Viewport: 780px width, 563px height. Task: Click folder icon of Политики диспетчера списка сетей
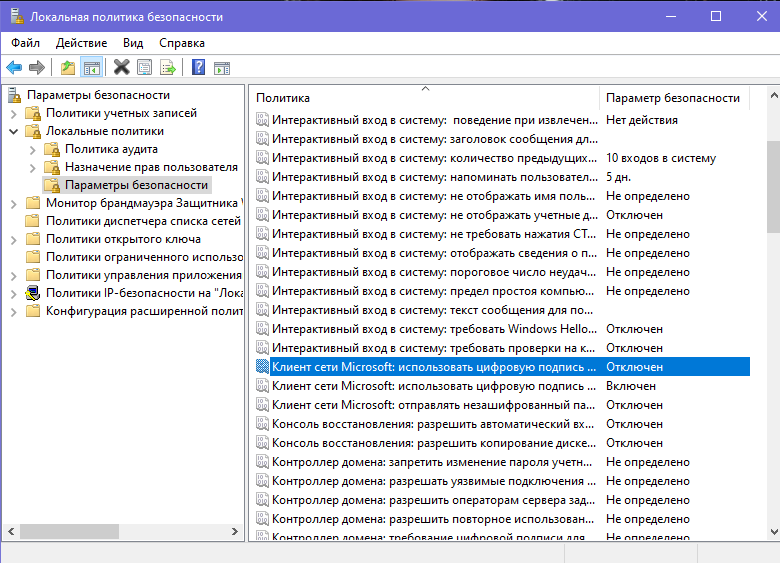(33, 221)
